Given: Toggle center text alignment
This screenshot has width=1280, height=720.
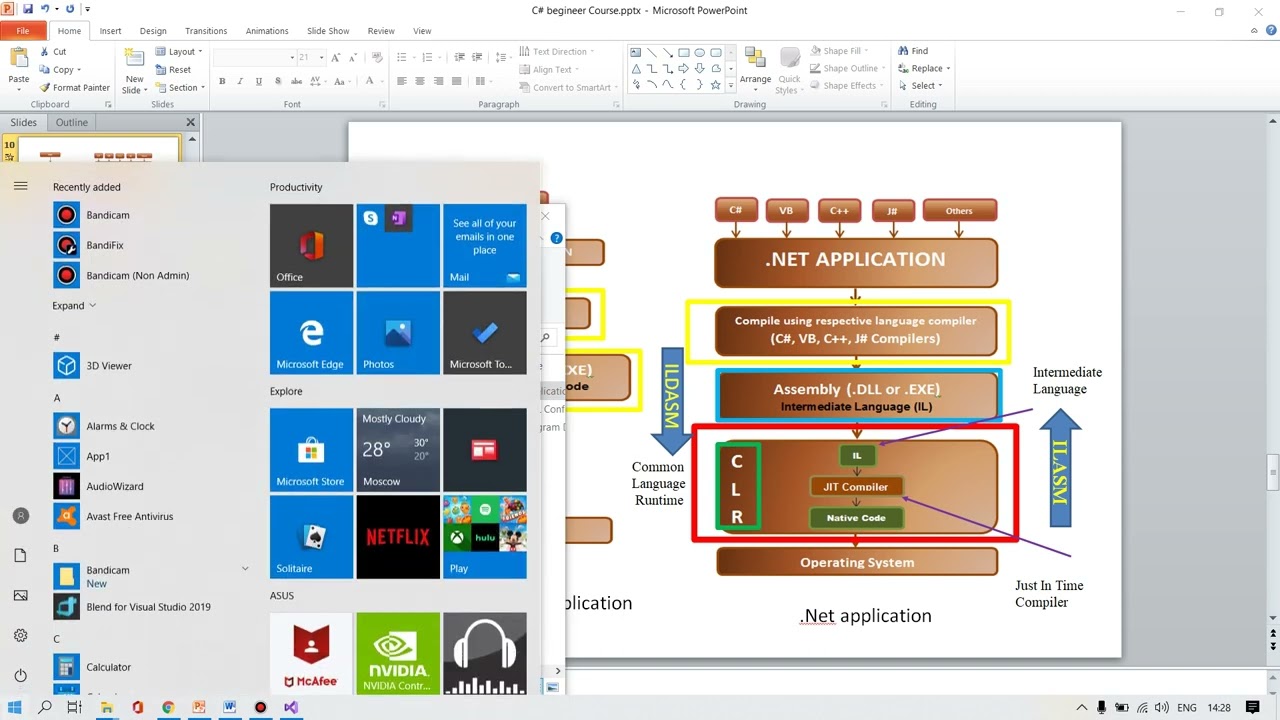Looking at the screenshot, I should click(420, 81).
